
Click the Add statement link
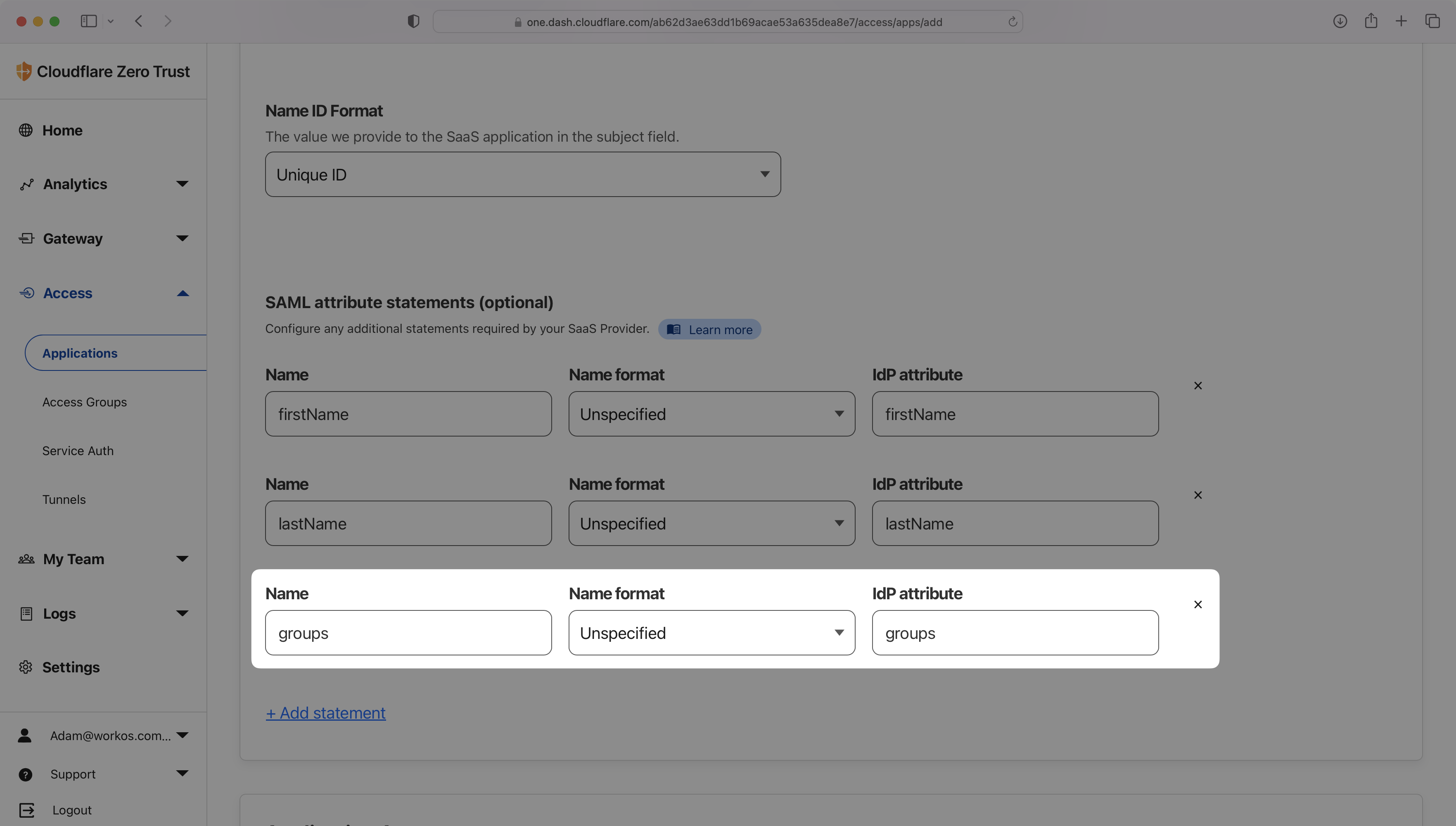(325, 712)
